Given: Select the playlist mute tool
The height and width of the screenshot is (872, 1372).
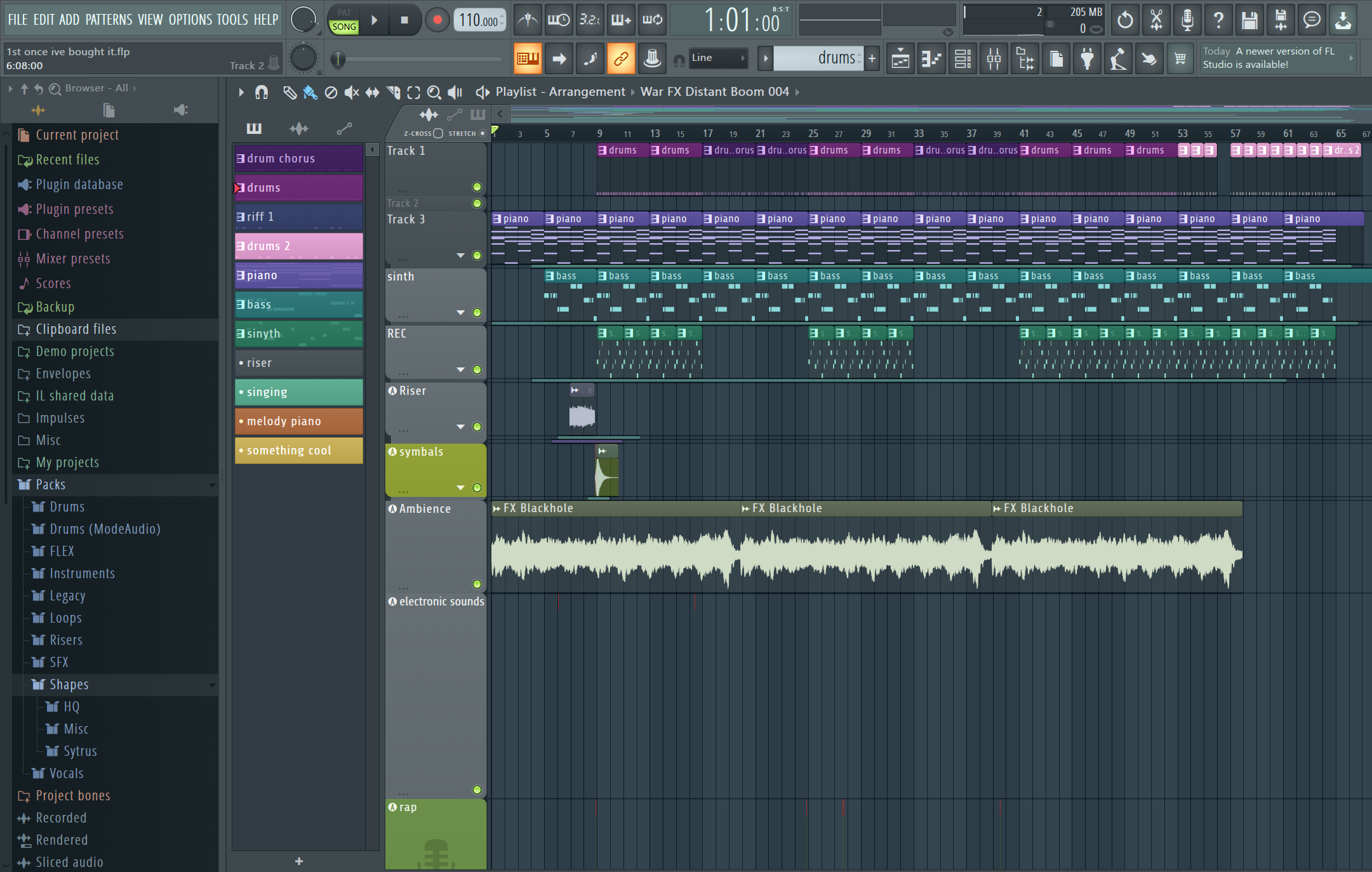Looking at the screenshot, I should coord(351,93).
